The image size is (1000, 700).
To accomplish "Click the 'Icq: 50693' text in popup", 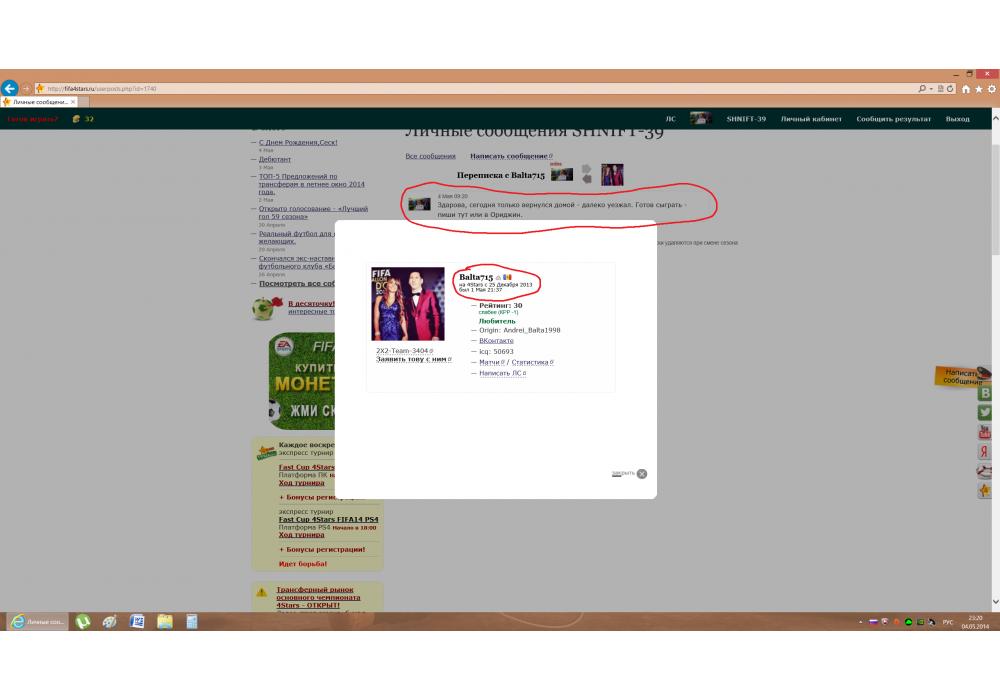I will (496, 352).
